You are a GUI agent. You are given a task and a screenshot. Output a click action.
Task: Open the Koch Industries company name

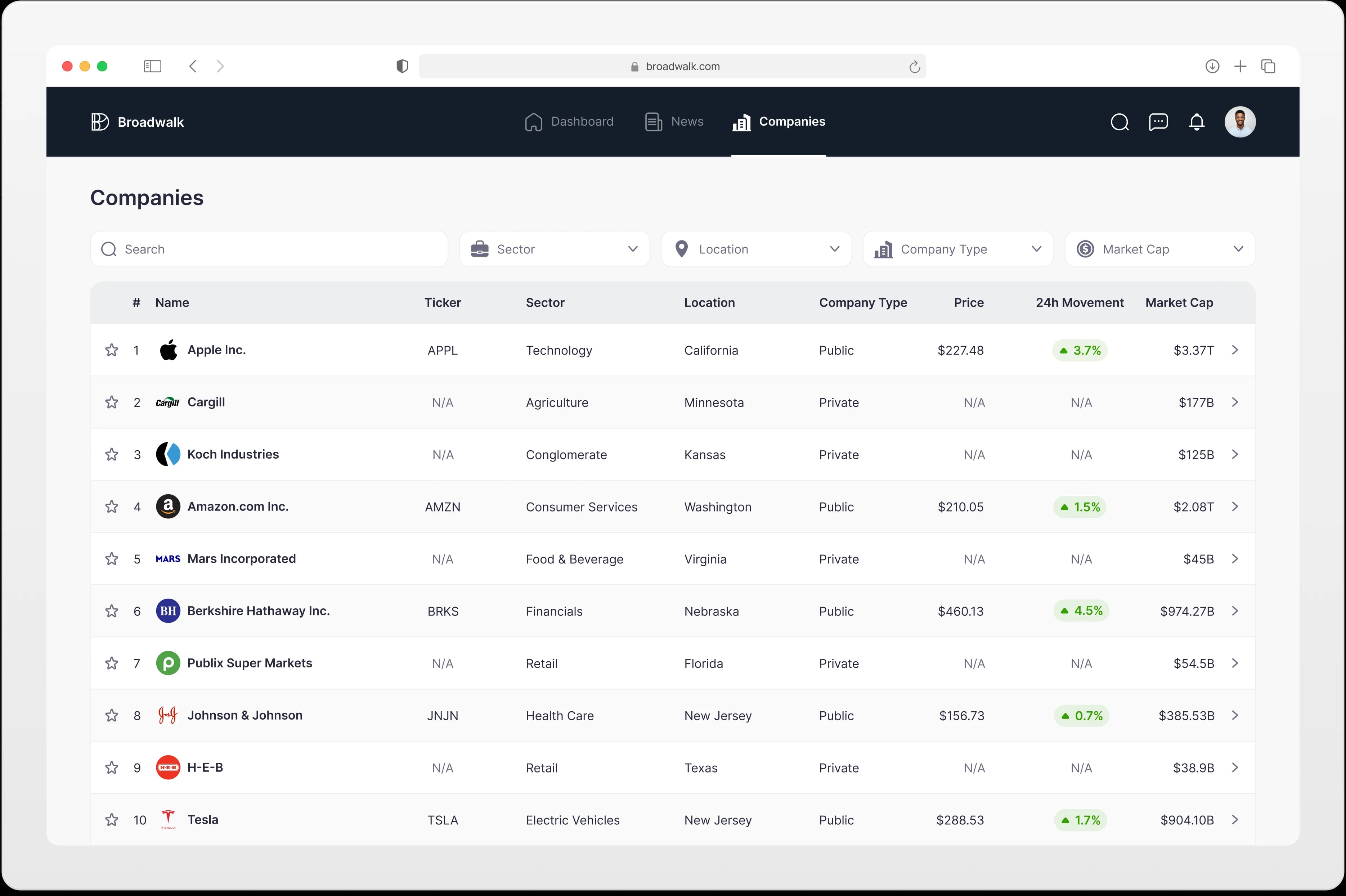[x=233, y=454]
